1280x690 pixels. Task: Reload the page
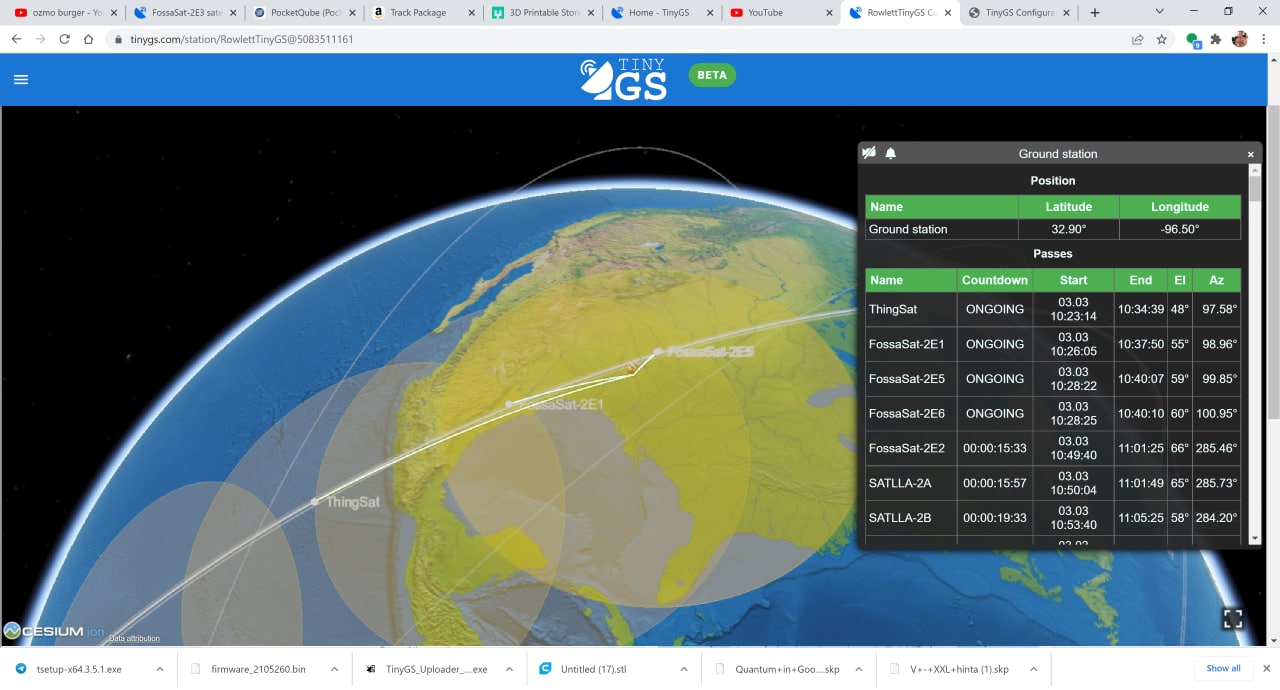(65, 39)
